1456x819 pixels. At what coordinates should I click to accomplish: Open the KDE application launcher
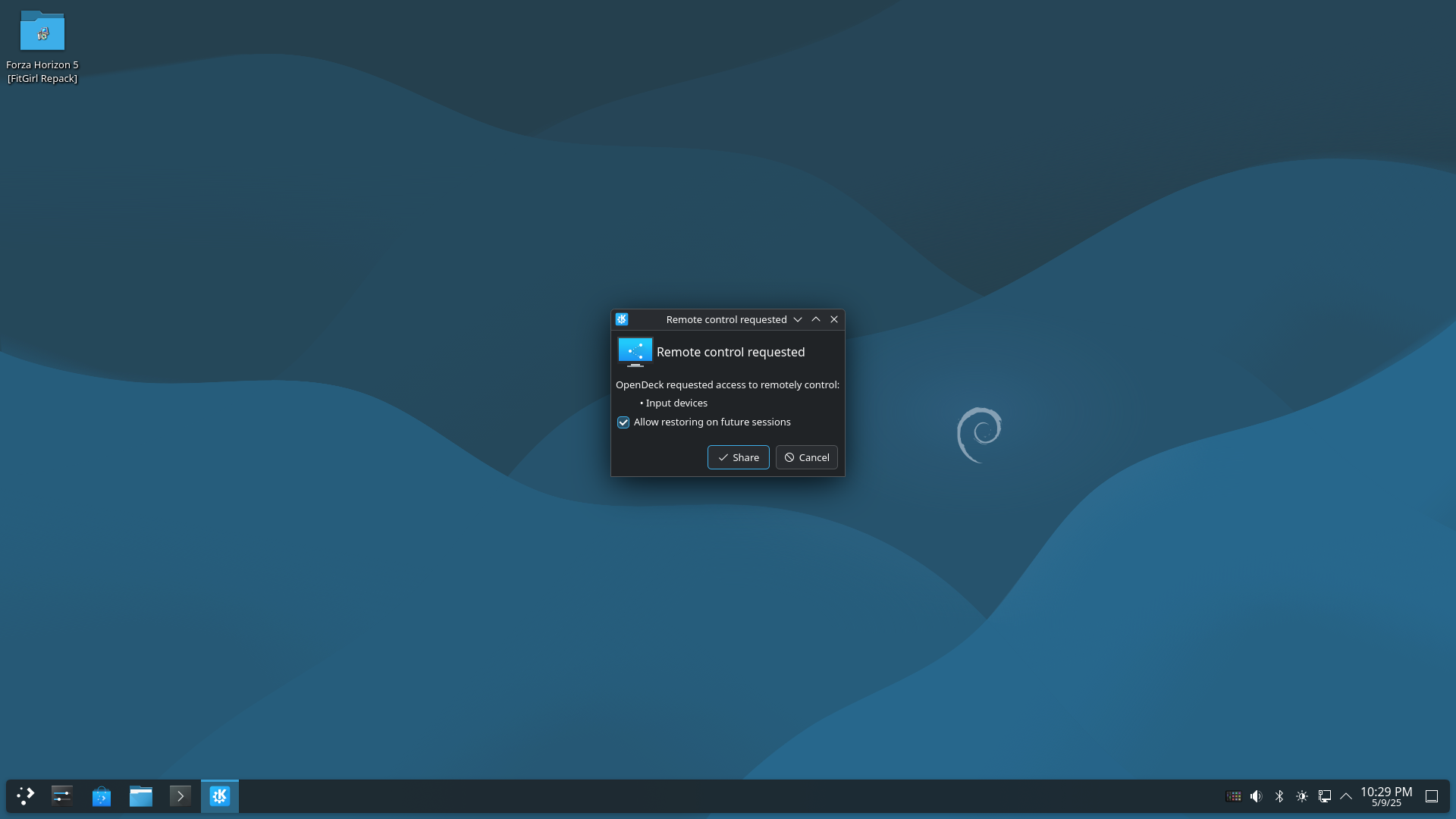(x=25, y=796)
